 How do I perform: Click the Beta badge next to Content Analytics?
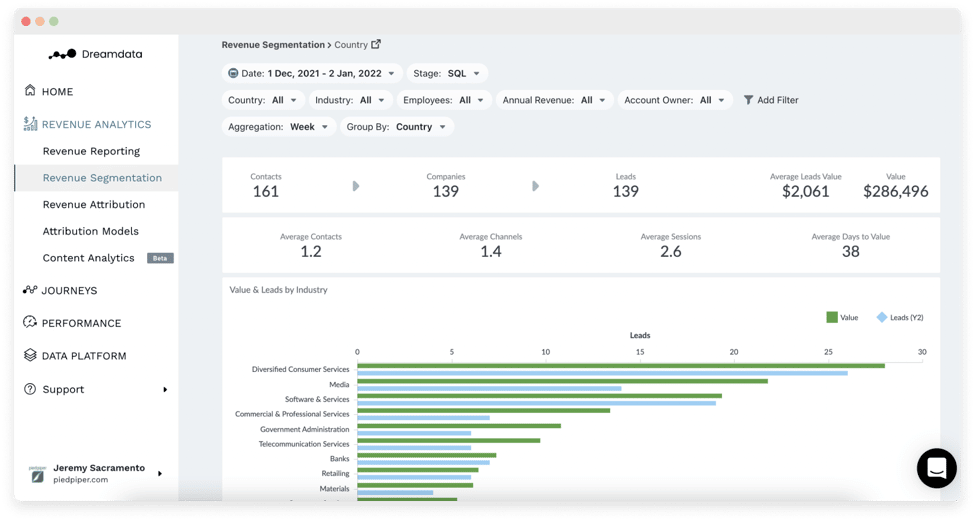pos(160,258)
